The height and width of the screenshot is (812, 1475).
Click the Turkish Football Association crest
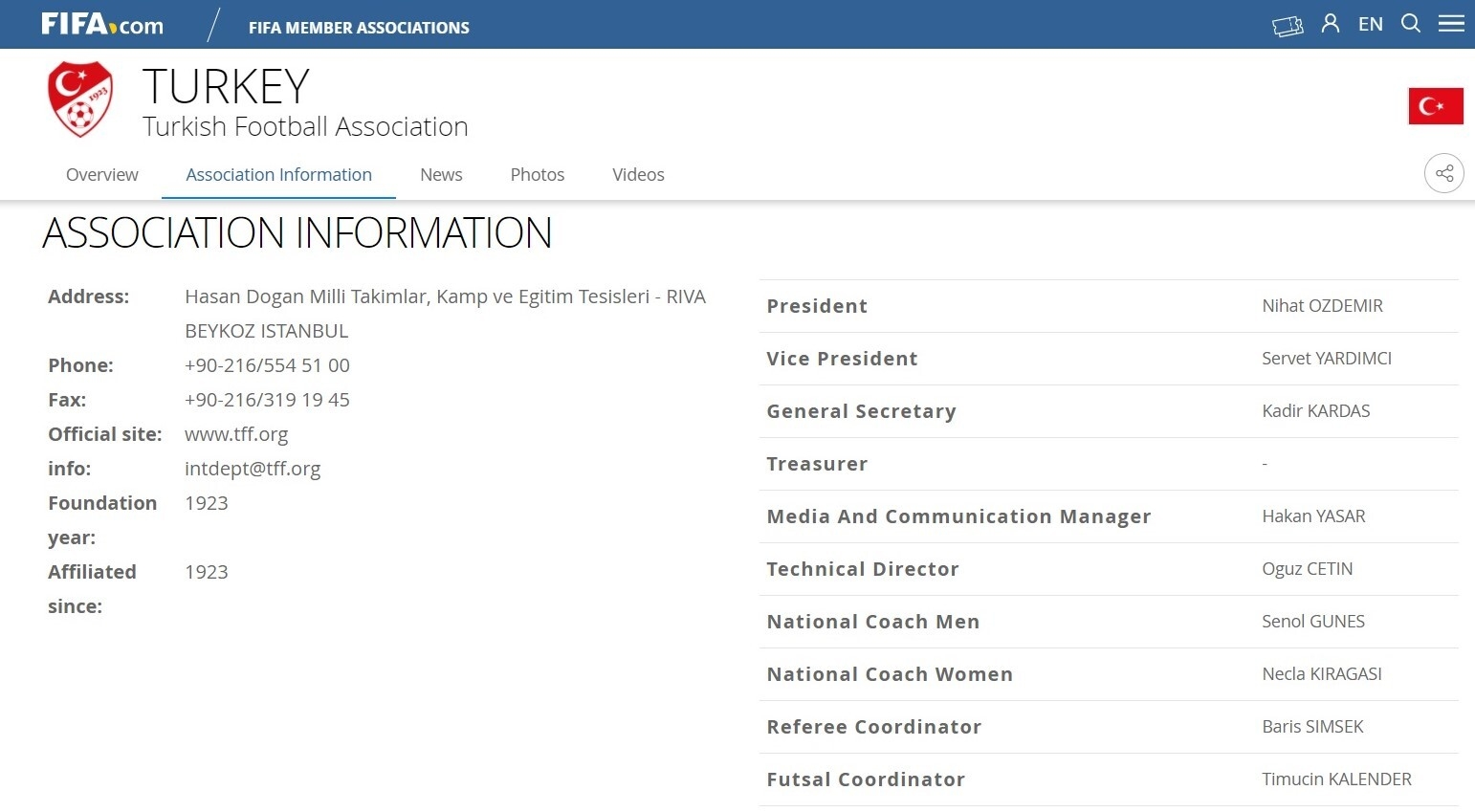pyautogui.click(x=80, y=99)
